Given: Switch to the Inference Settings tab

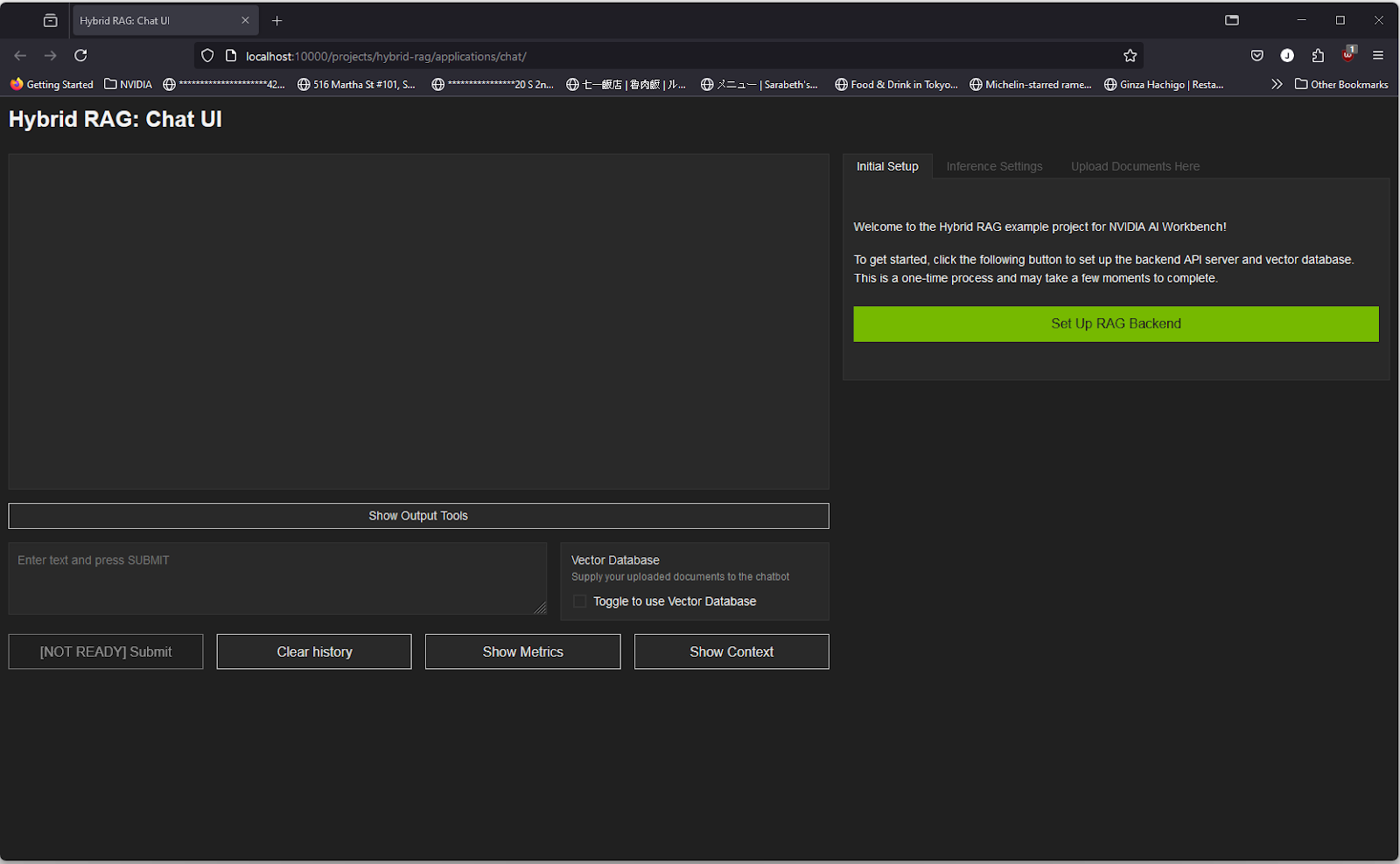Looking at the screenshot, I should coord(994,166).
